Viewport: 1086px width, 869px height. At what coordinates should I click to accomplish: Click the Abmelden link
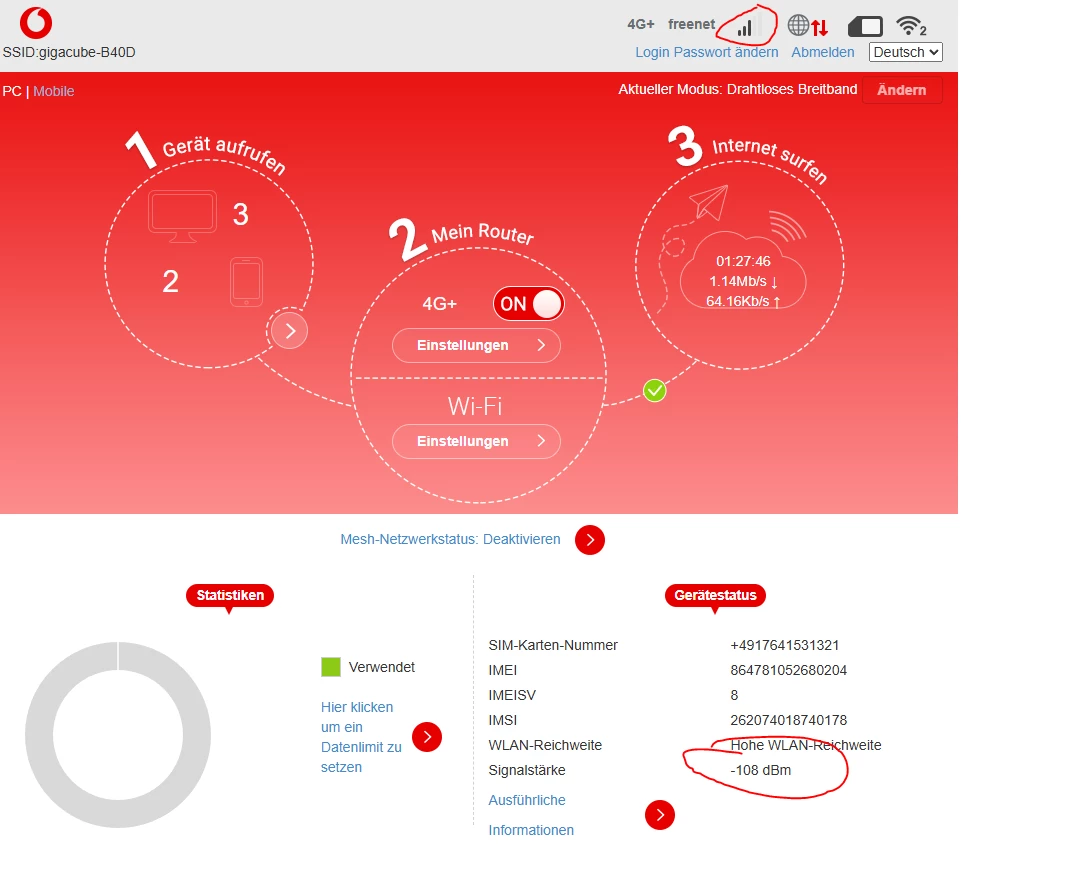coord(823,52)
